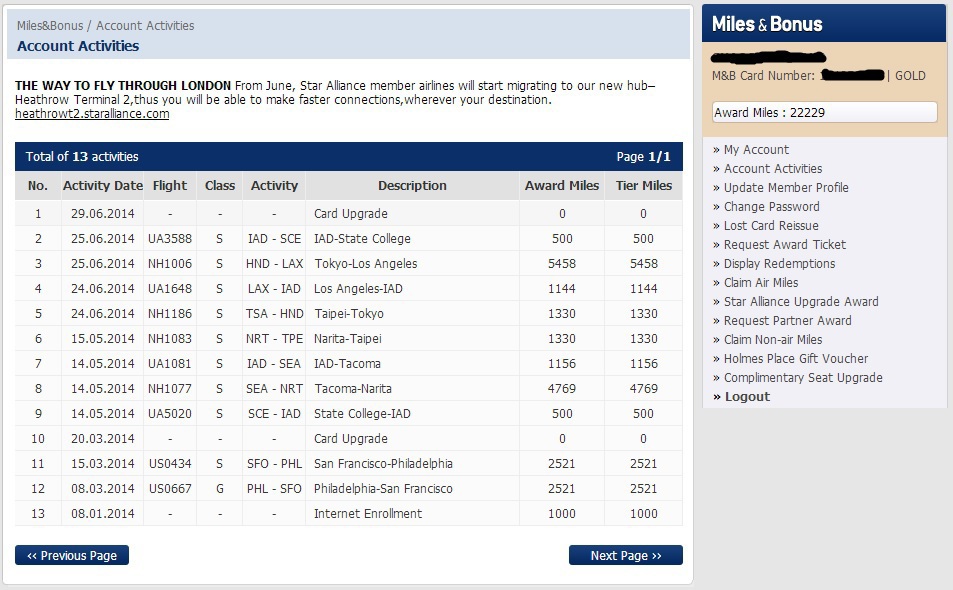
Task: Select Change Password link
Action: click(771, 207)
